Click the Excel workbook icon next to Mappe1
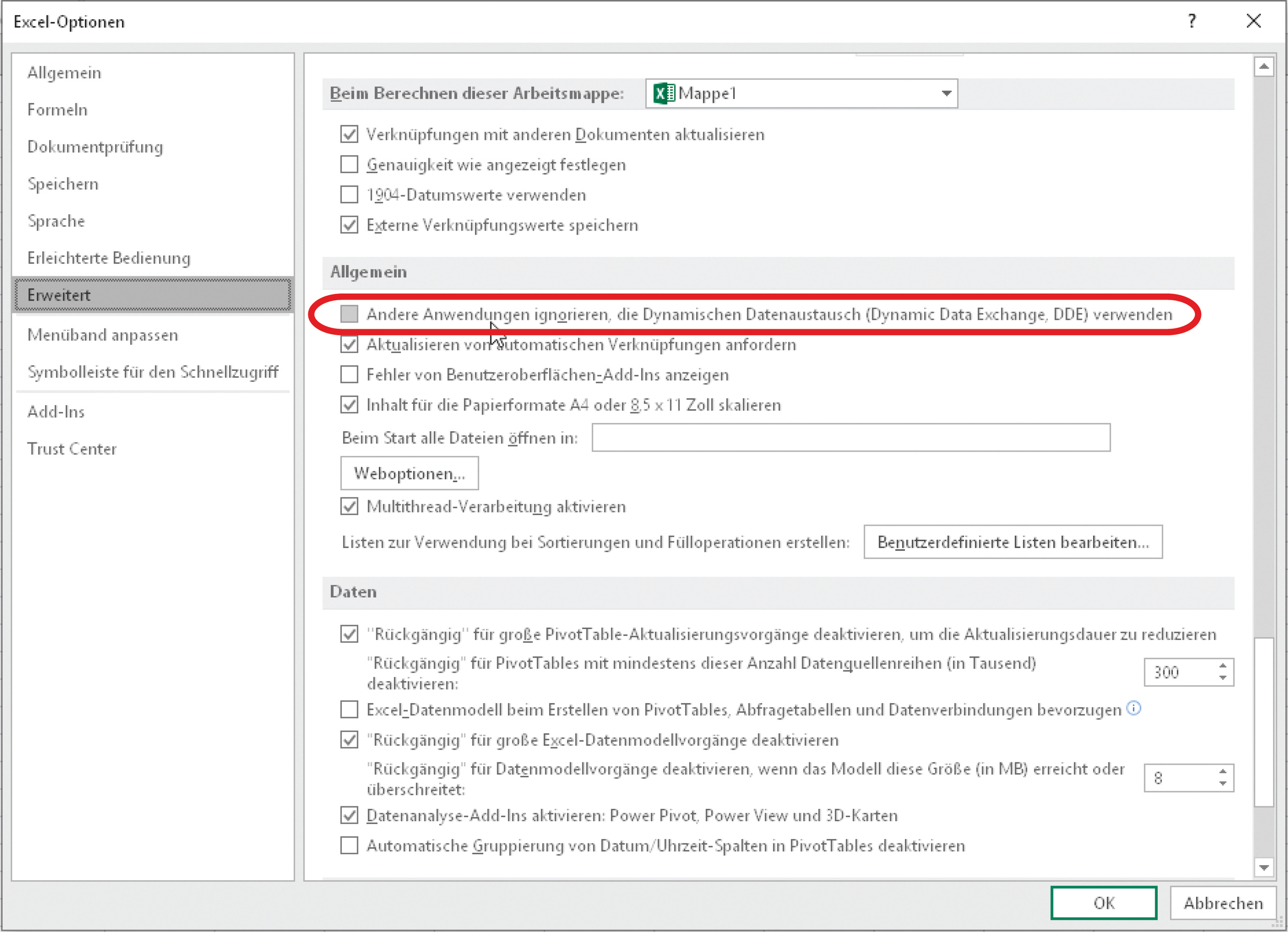1288x932 pixels. pos(664,93)
